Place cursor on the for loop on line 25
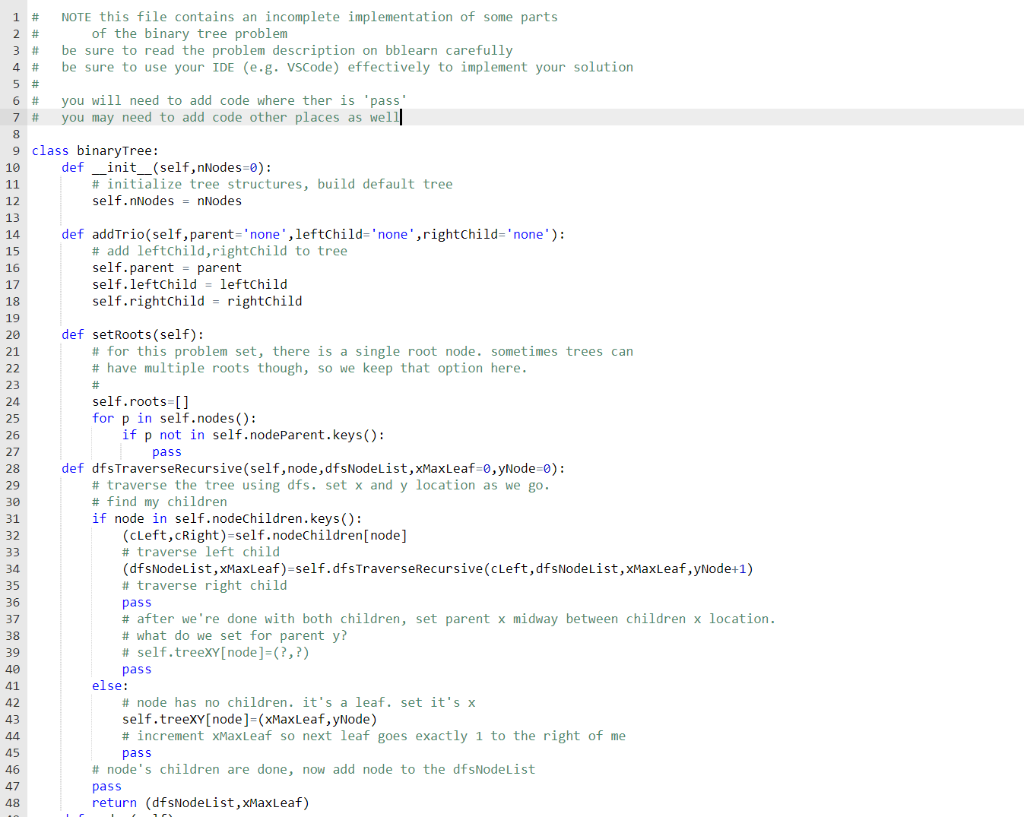Screen dimensions: 1024x817 (160, 418)
